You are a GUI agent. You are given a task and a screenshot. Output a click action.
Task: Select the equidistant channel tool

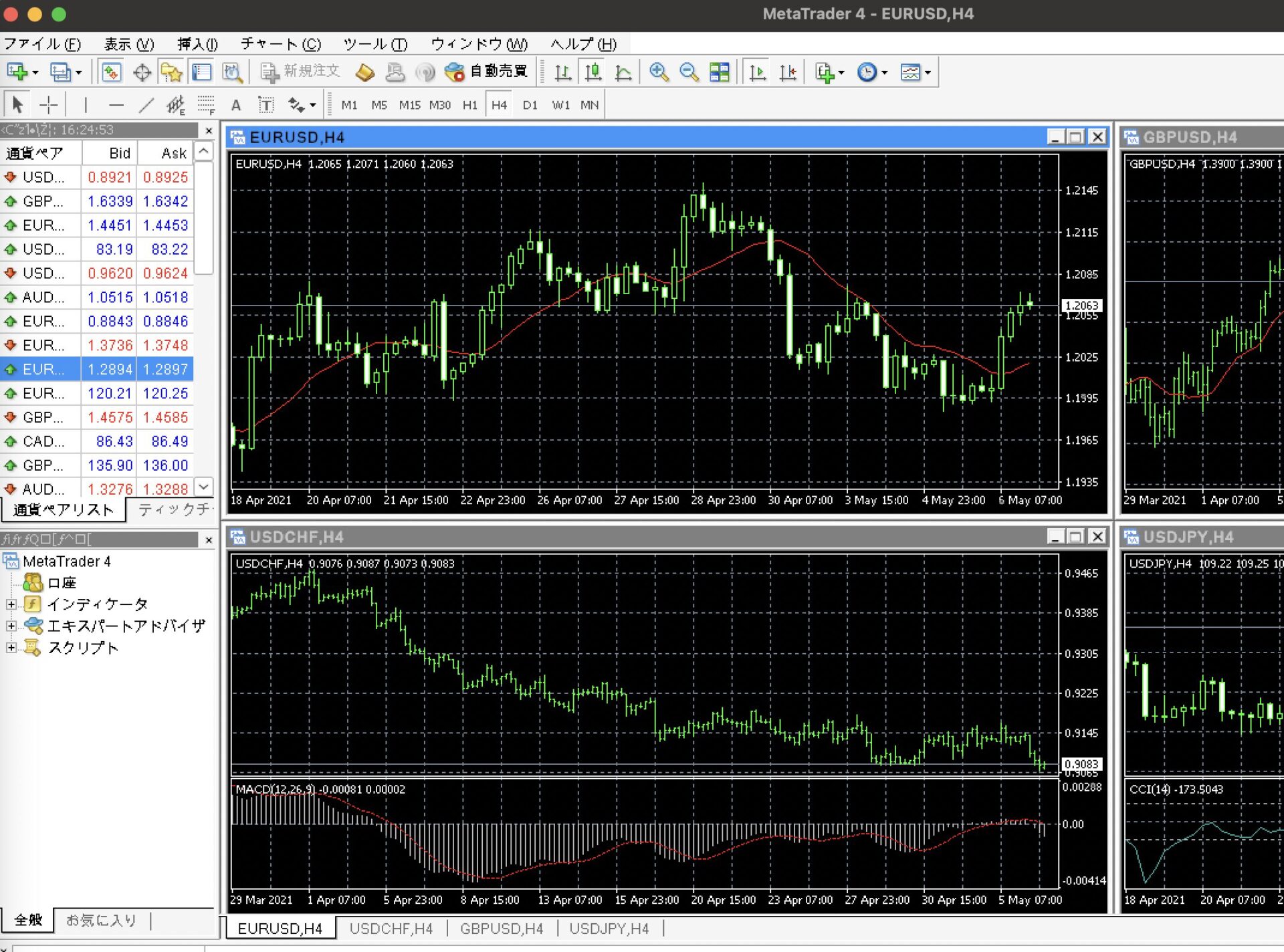click(x=176, y=105)
